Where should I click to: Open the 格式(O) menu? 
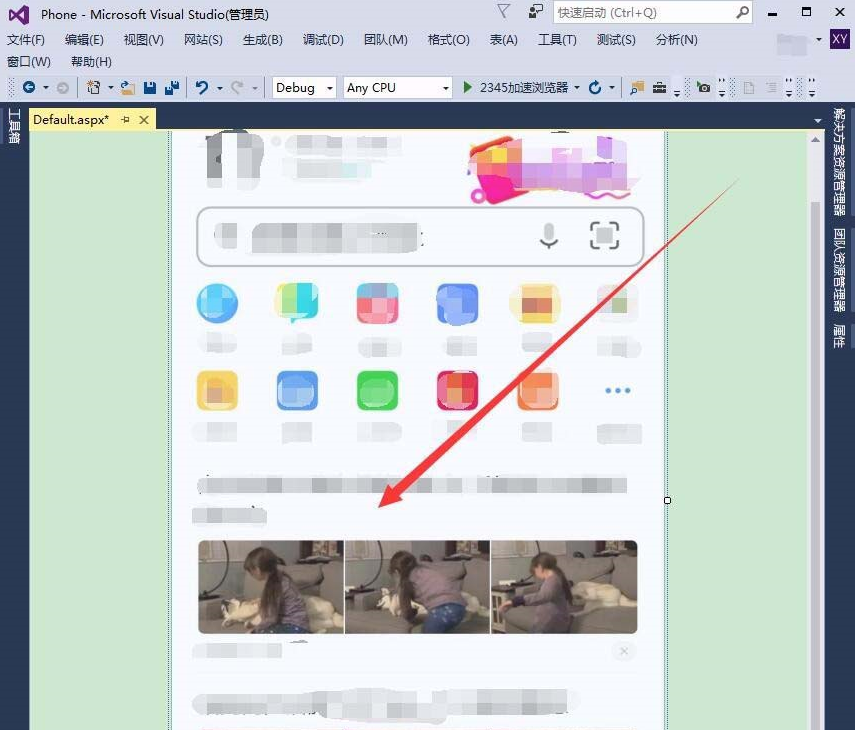448,39
